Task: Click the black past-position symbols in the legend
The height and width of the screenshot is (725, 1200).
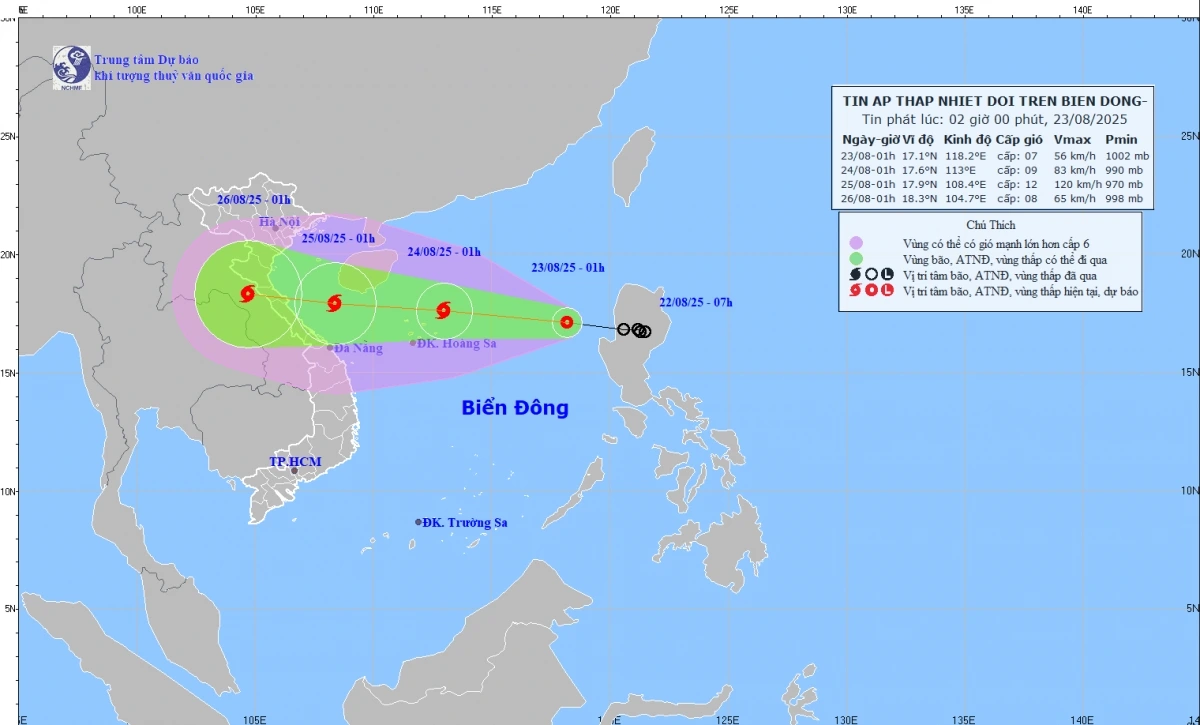Action: click(871, 274)
